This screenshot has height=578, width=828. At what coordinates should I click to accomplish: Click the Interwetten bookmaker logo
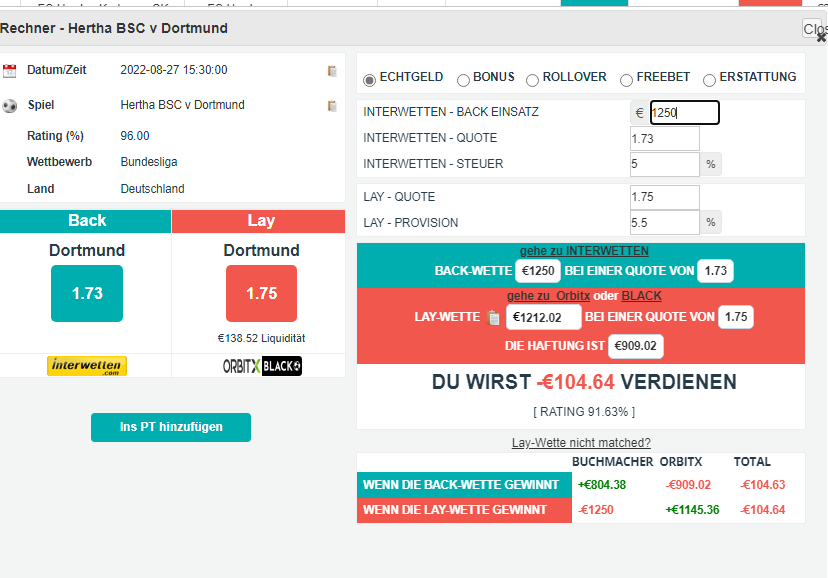coord(87,366)
